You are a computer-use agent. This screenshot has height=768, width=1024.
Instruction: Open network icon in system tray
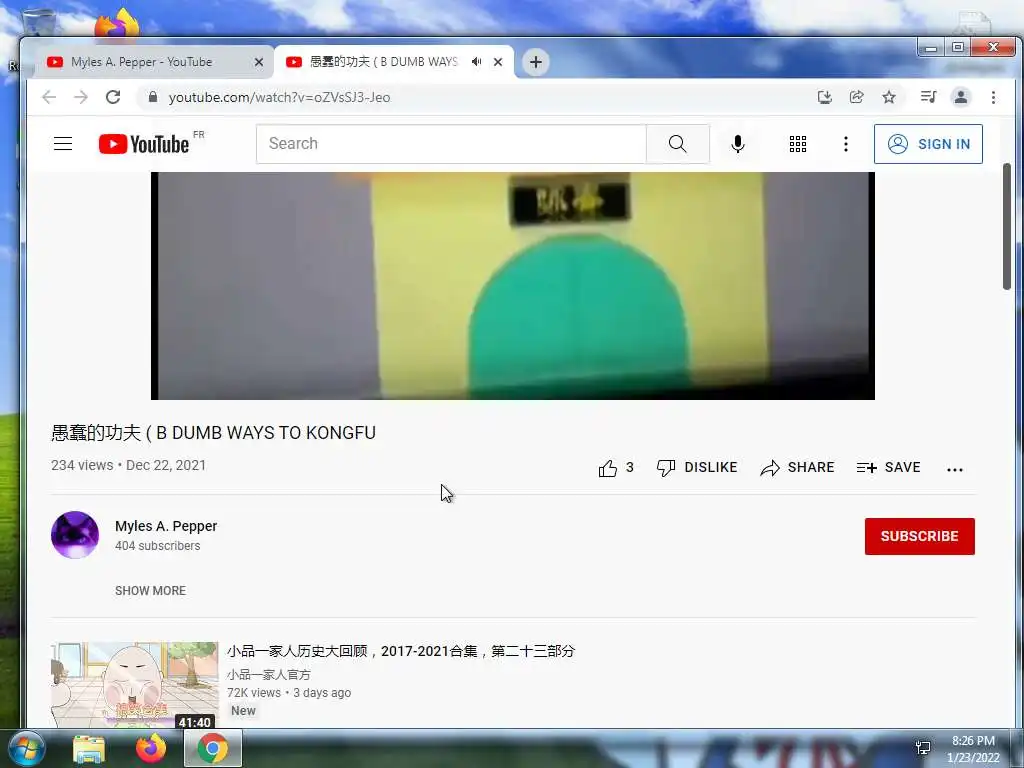click(923, 748)
